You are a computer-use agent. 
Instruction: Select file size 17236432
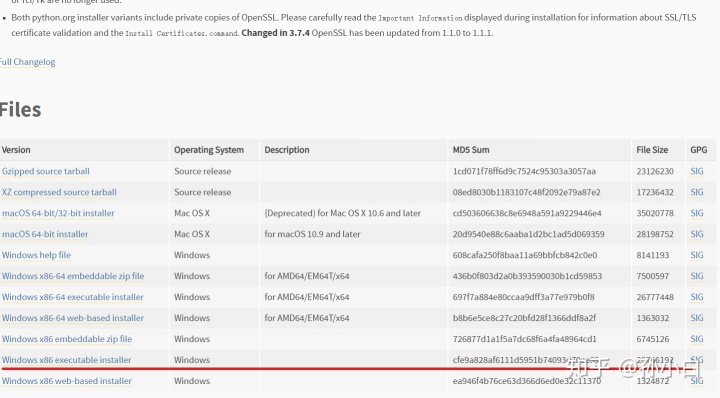(655, 192)
